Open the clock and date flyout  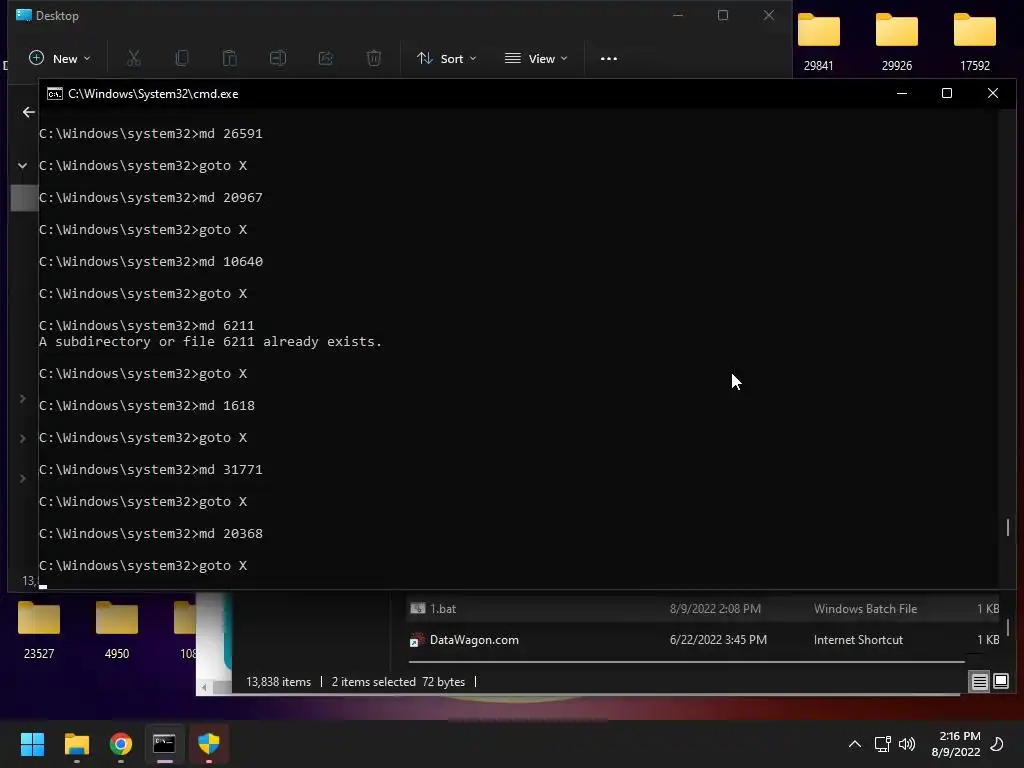click(x=956, y=744)
